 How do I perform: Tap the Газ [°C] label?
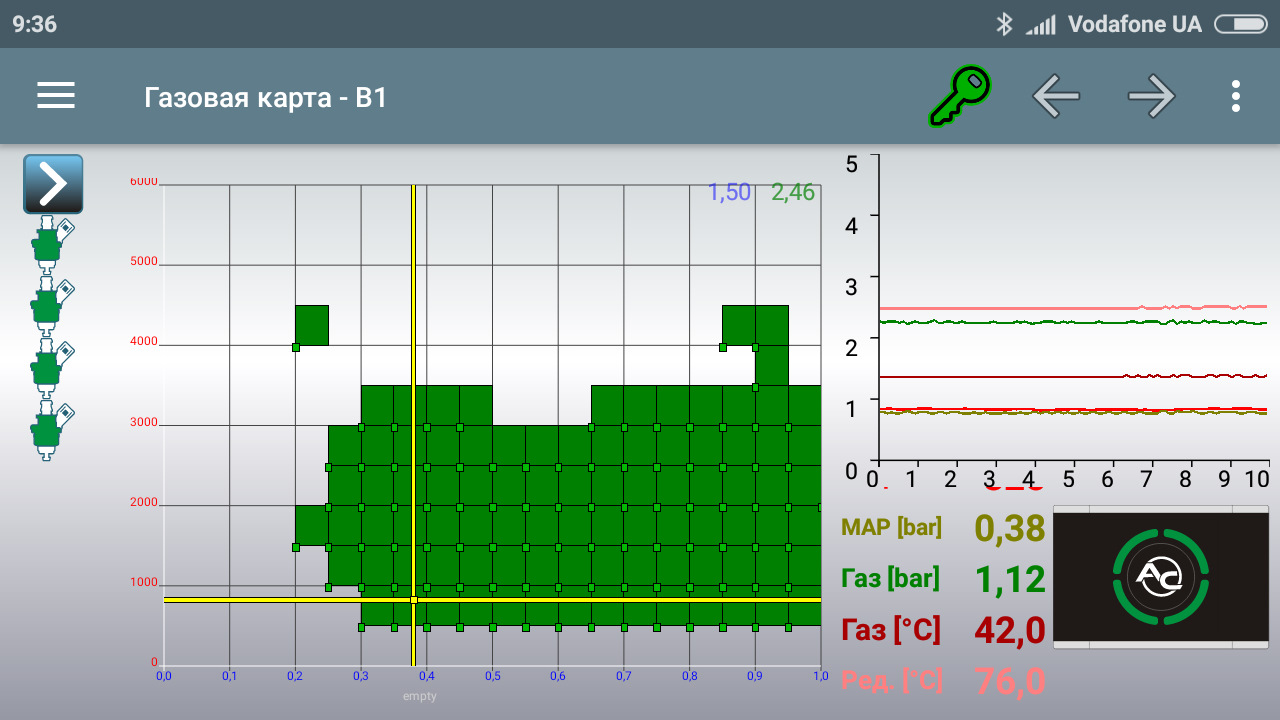coord(891,629)
